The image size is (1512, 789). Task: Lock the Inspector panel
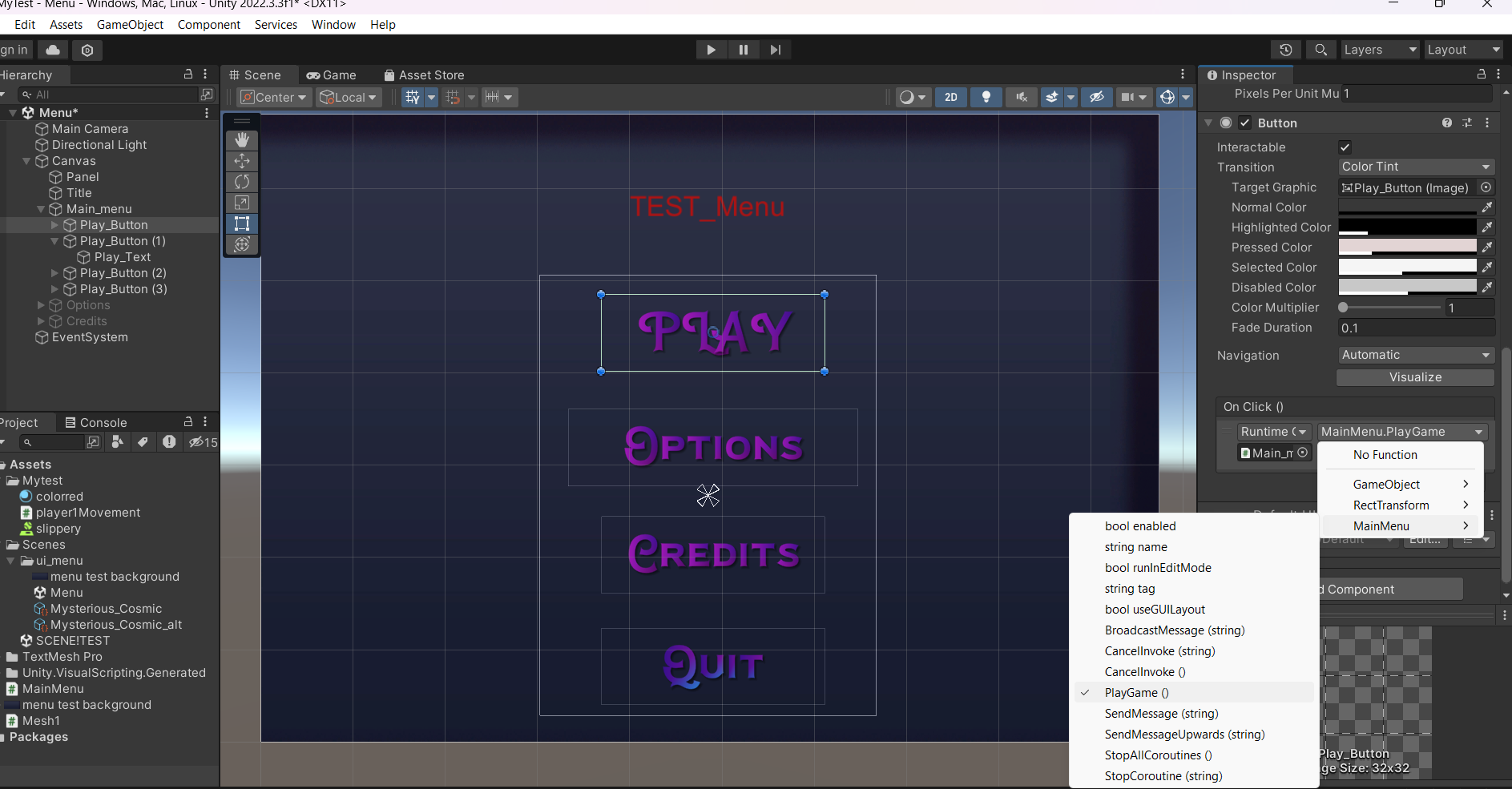(x=1482, y=74)
